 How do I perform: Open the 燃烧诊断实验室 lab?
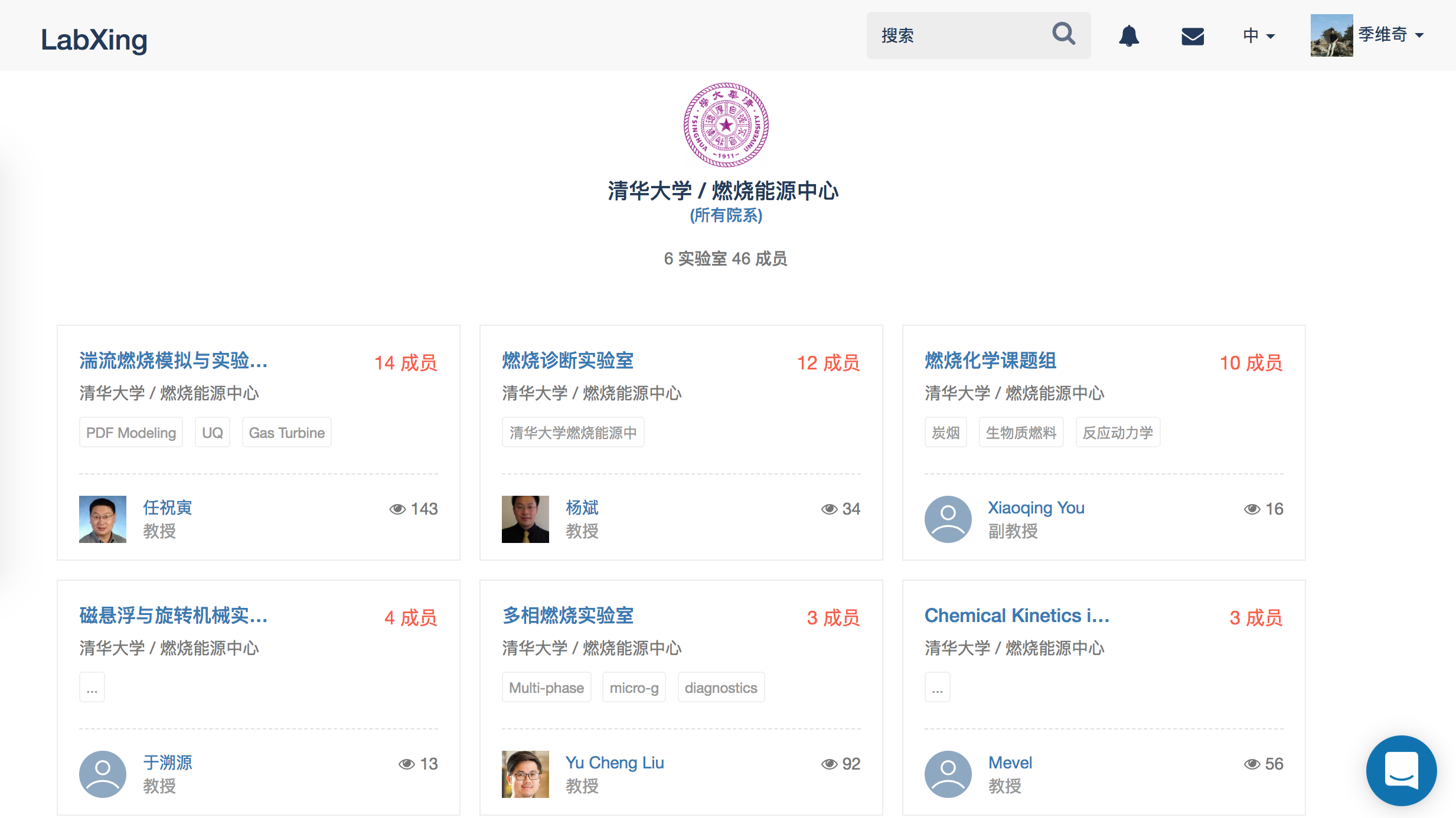point(567,361)
